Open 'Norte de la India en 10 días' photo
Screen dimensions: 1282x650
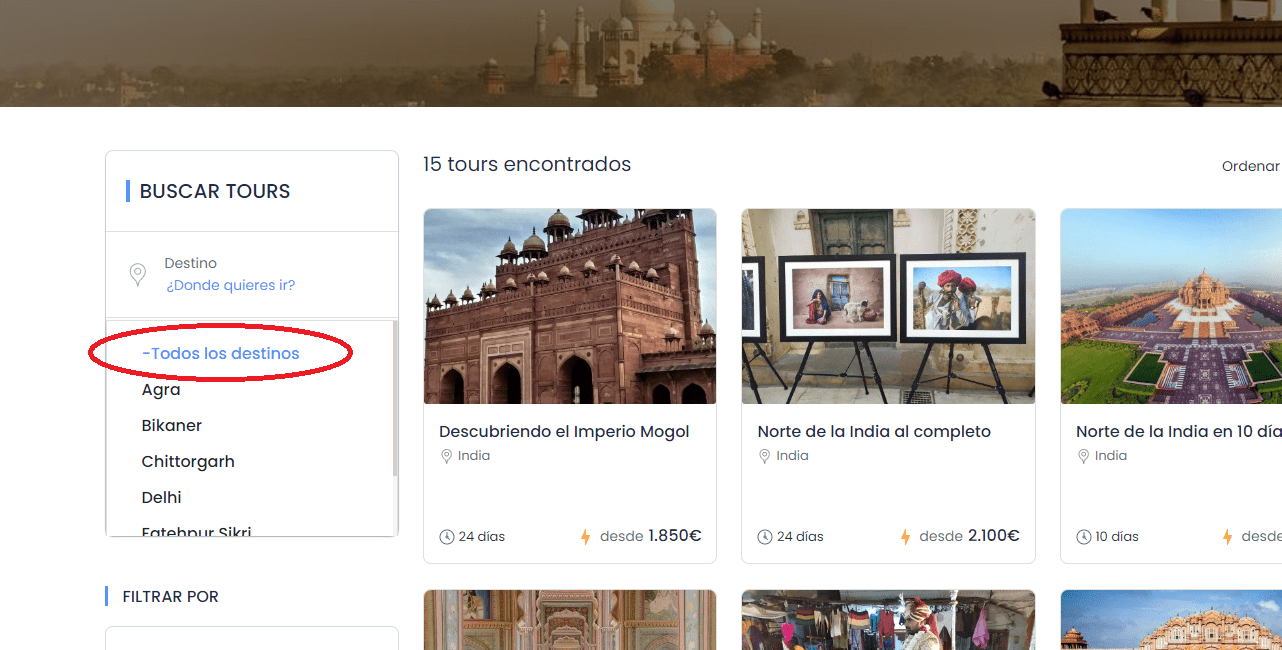tap(1171, 306)
